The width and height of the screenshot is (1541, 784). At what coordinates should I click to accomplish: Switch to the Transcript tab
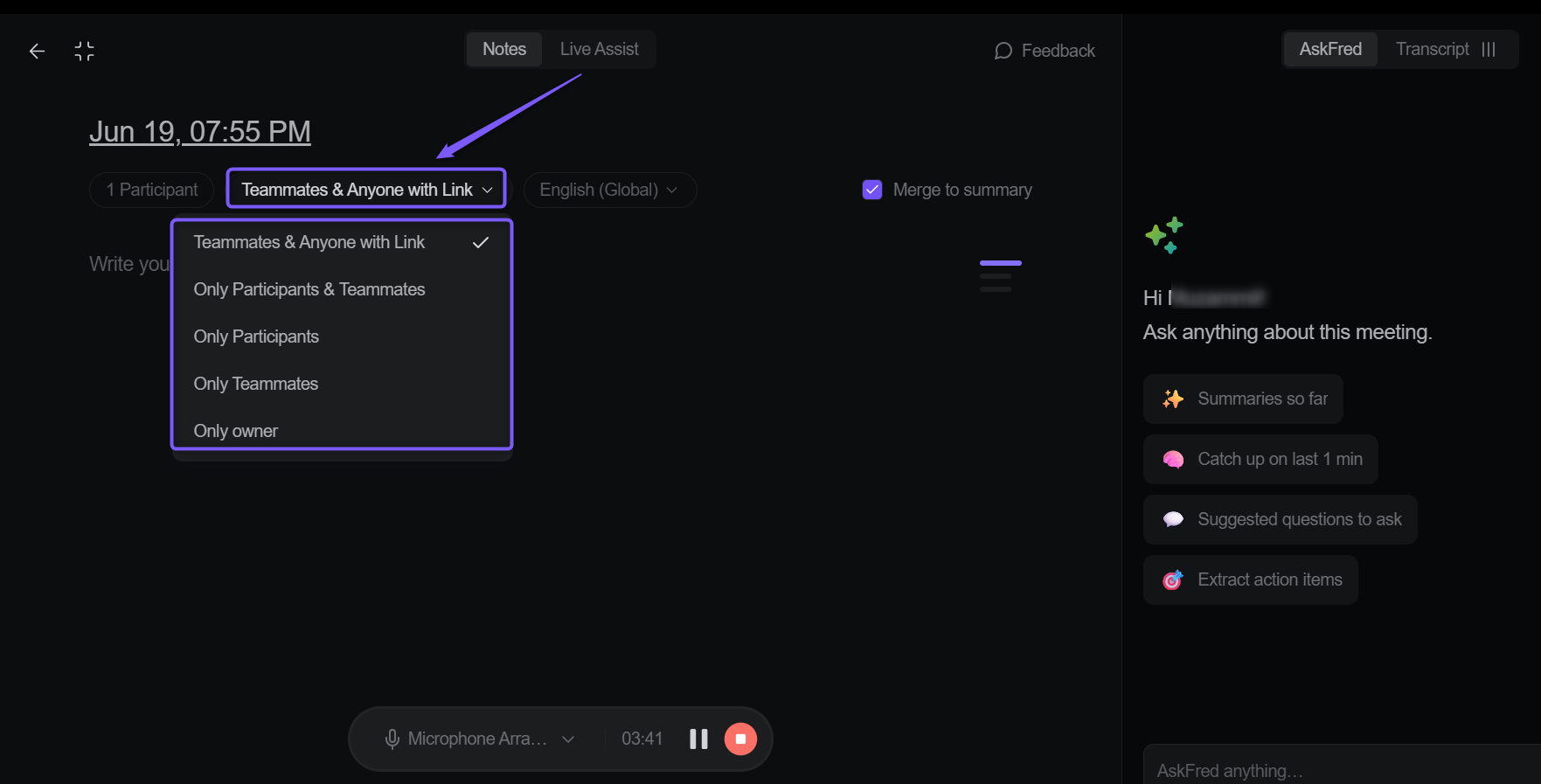[x=1446, y=49]
